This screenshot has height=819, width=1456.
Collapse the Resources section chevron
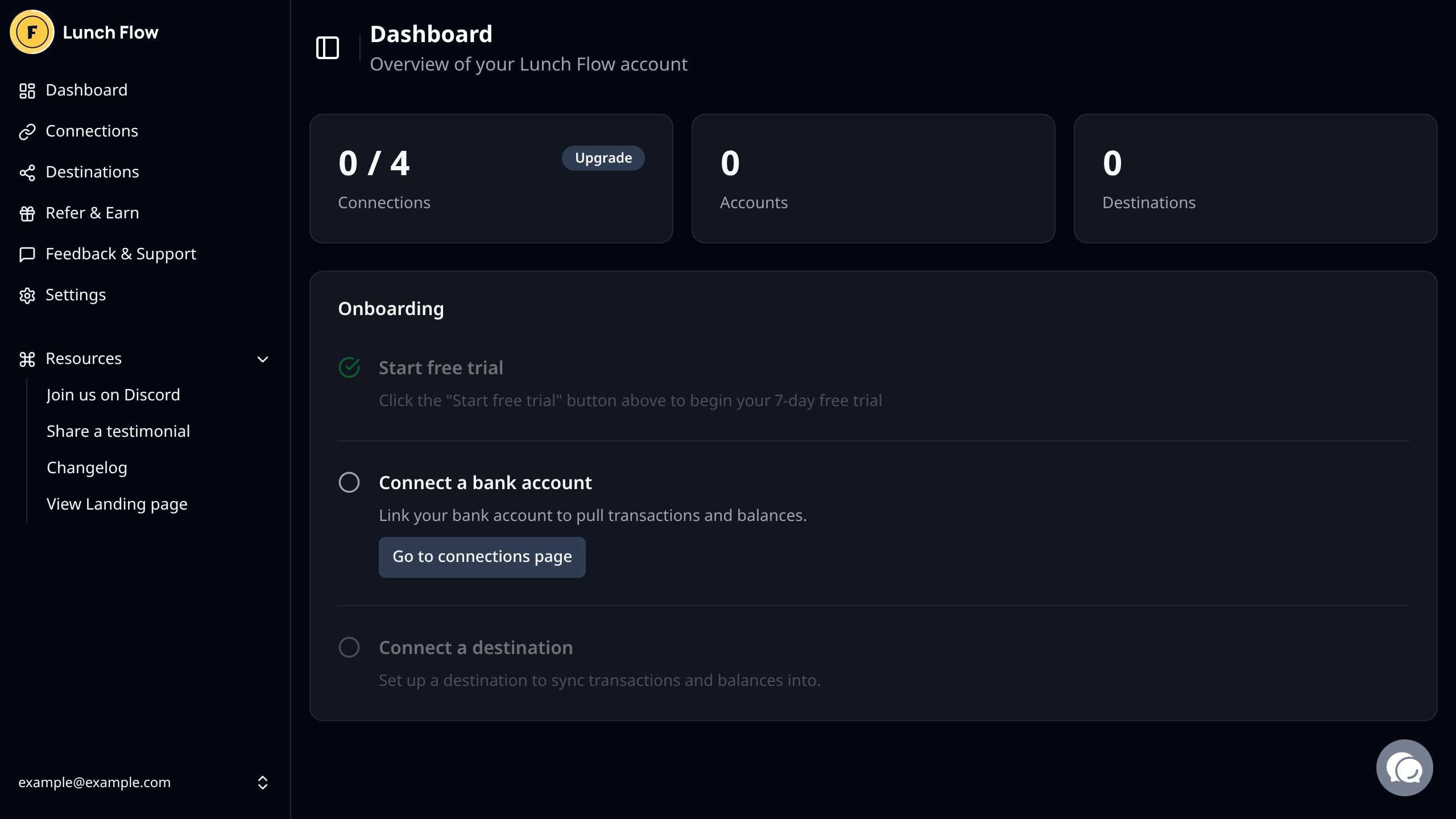(x=263, y=359)
